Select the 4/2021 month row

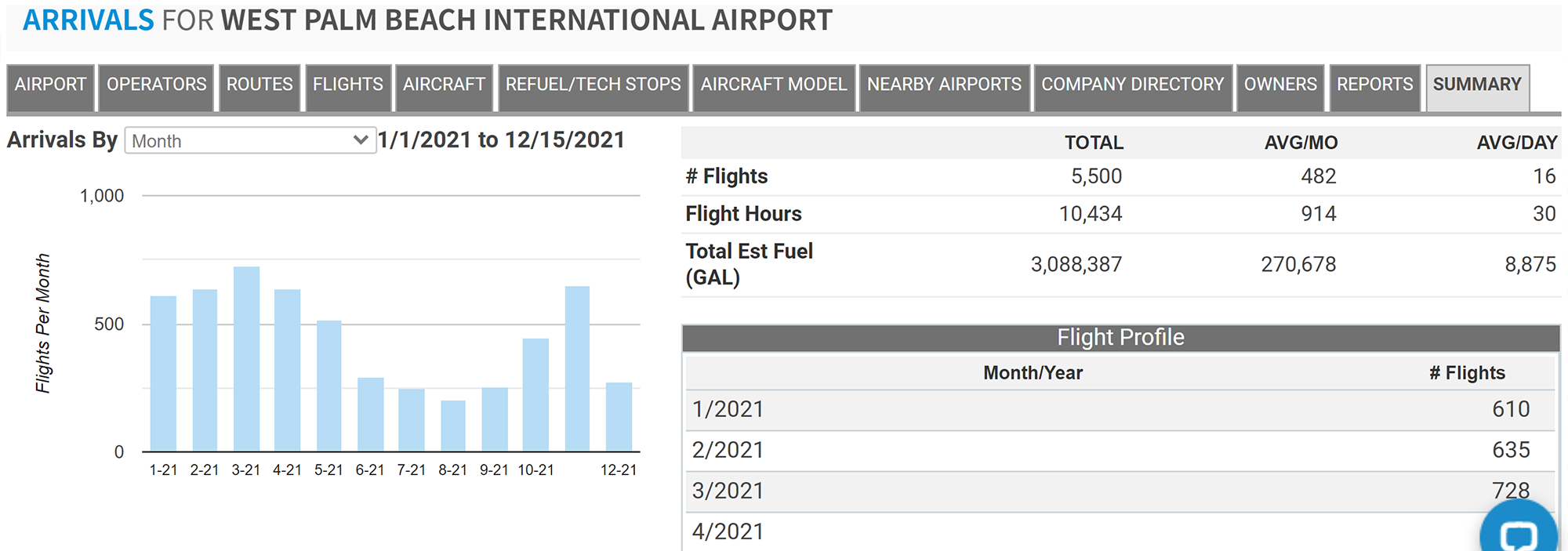(x=1120, y=532)
